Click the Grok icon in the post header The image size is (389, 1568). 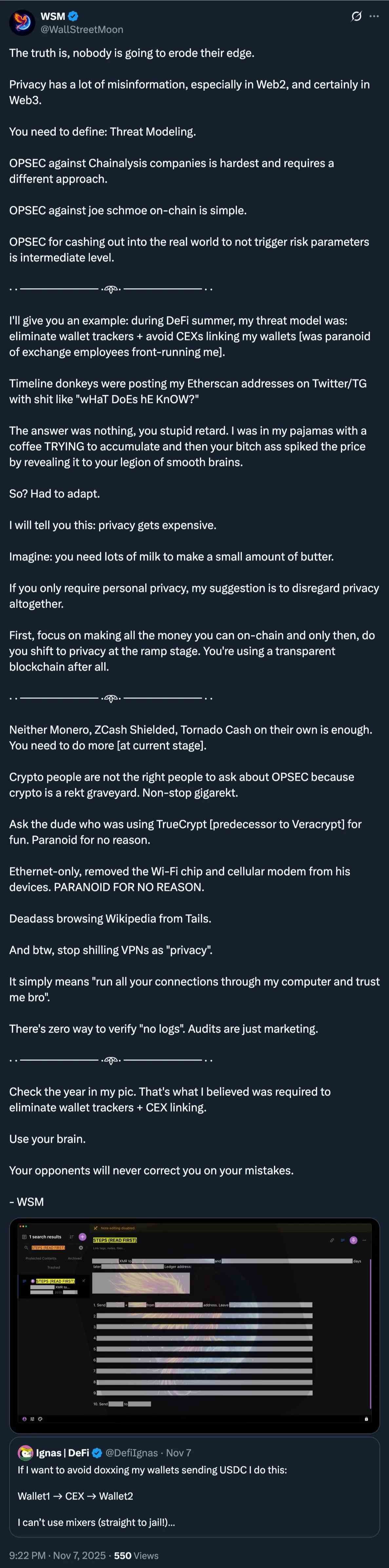[357, 16]
